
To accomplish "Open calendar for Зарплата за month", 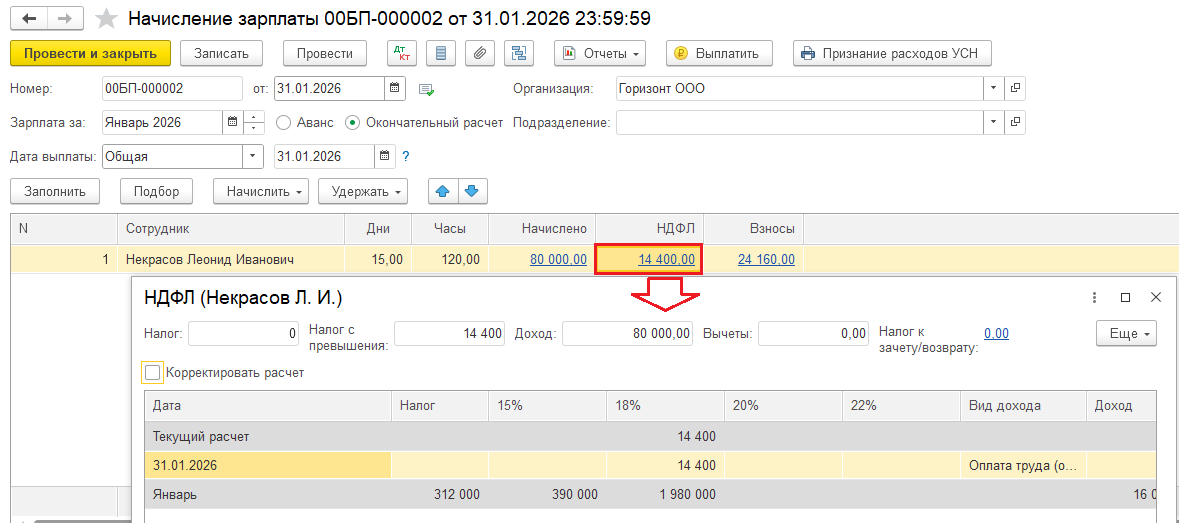I will click(x=232, y=122).
